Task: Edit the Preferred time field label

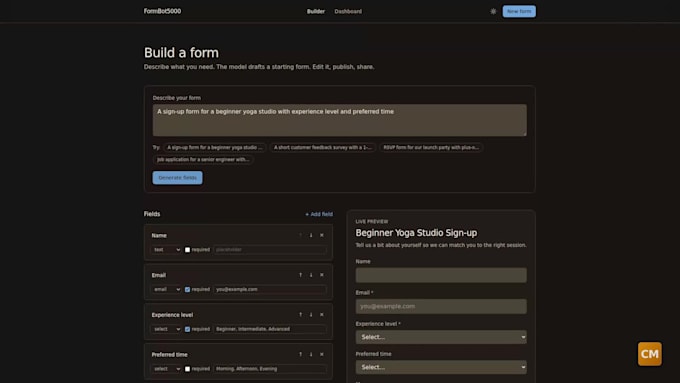Action: pos(170,355)
